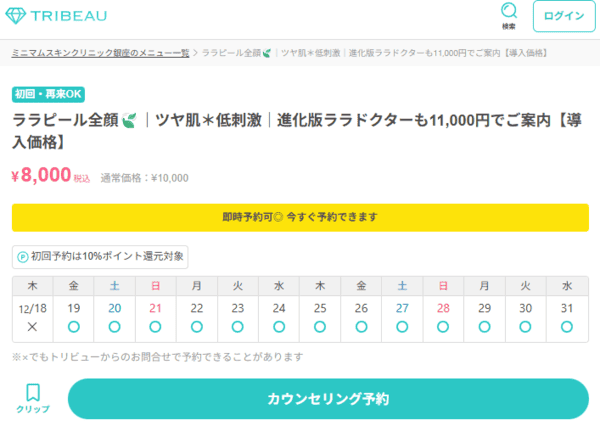The image size is (600, 426).
Task: Select the available circle for Sunday 28
Action: pos(443,327)
